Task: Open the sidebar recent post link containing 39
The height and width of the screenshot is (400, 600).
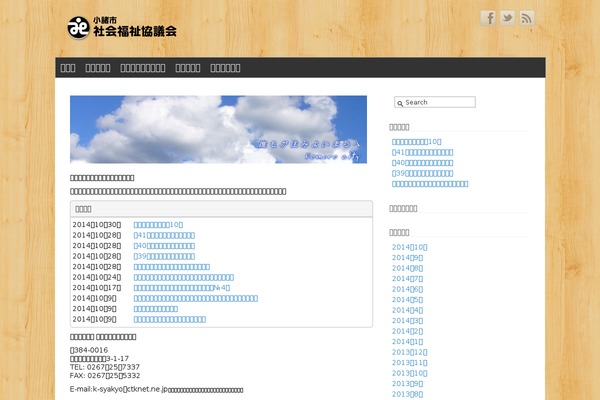Action: [422, 173]
